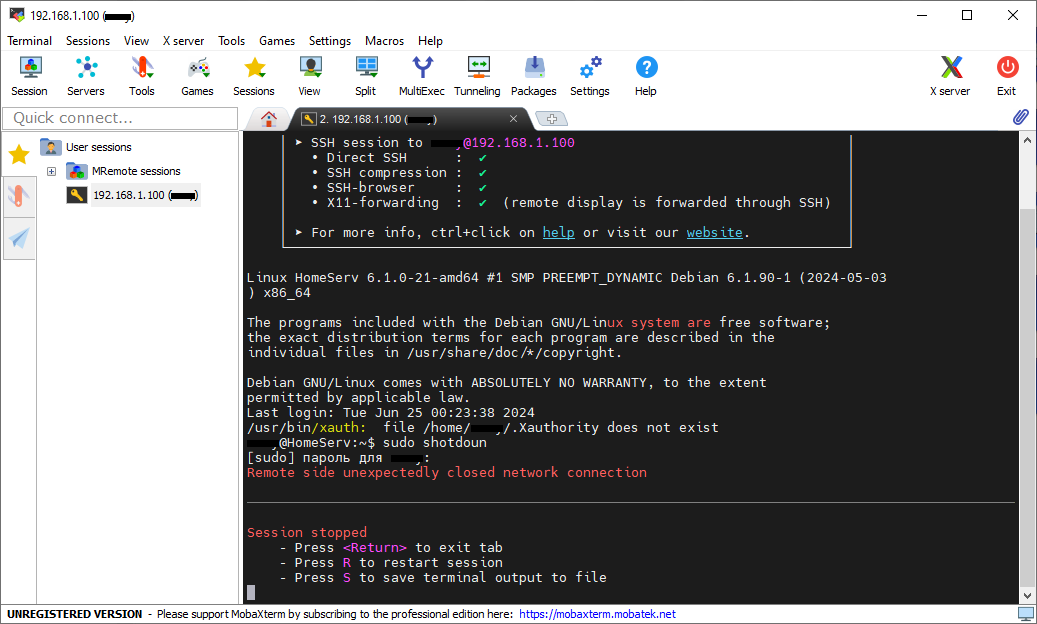
Task: Click the 192.168.1.100 session key icon
Action: click(77, 195)
